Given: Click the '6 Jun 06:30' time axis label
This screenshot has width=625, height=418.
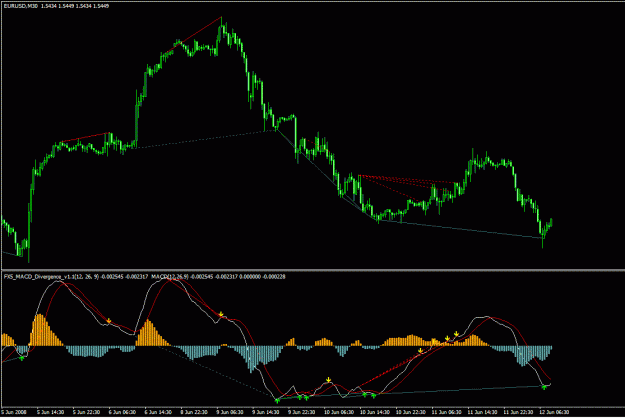Looking at the screenshot, I should (122, 412).
